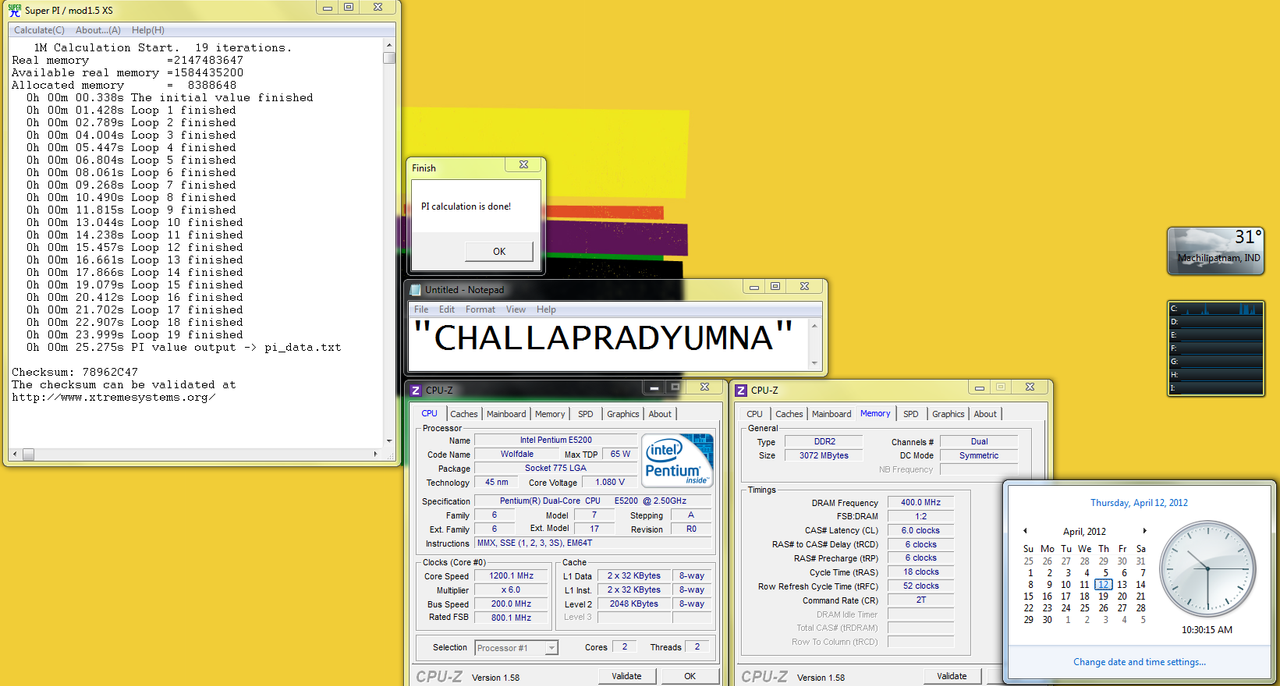
Task: Click OK in the CPU-Z processor window
Action: [690, 676]
